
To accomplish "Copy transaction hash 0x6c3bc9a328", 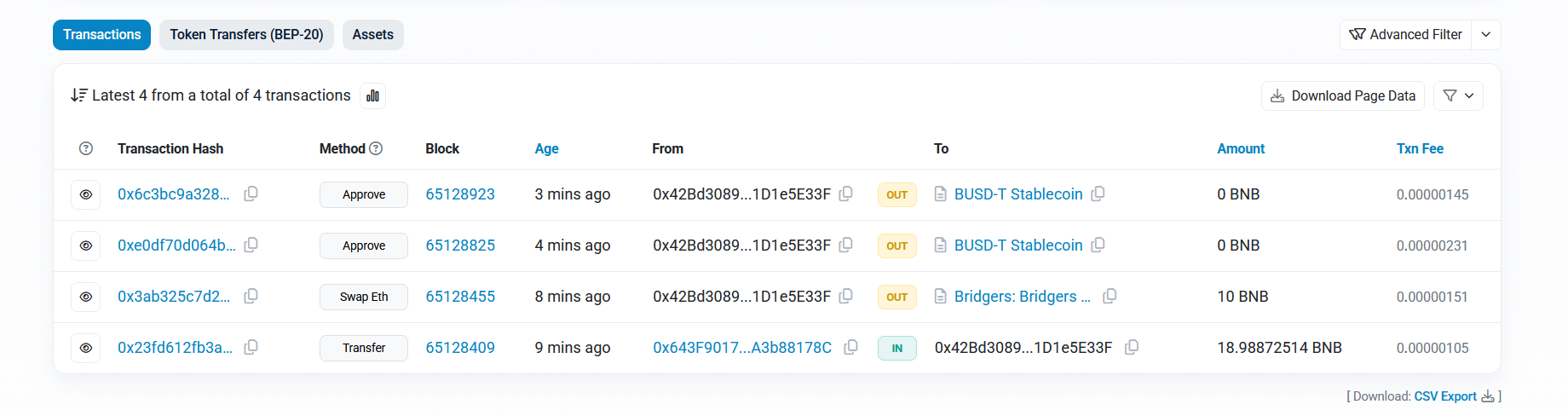I will click(x=251, y=194).
